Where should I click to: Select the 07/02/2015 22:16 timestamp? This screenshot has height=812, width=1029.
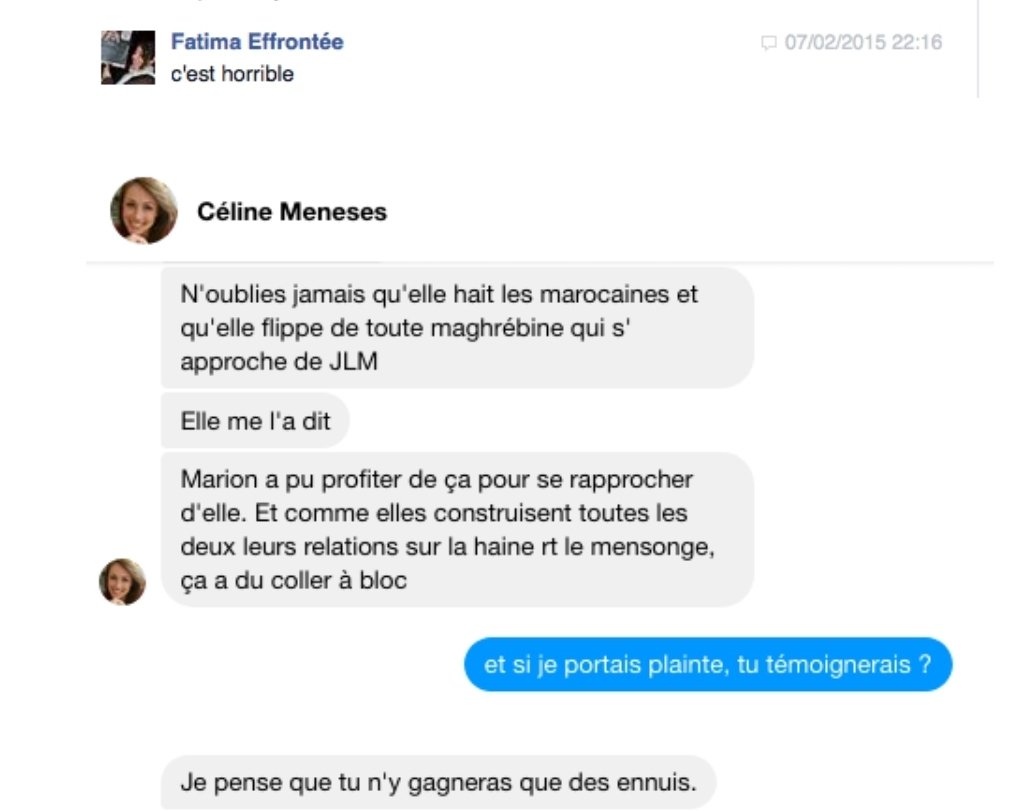click(x=863, y=43)
